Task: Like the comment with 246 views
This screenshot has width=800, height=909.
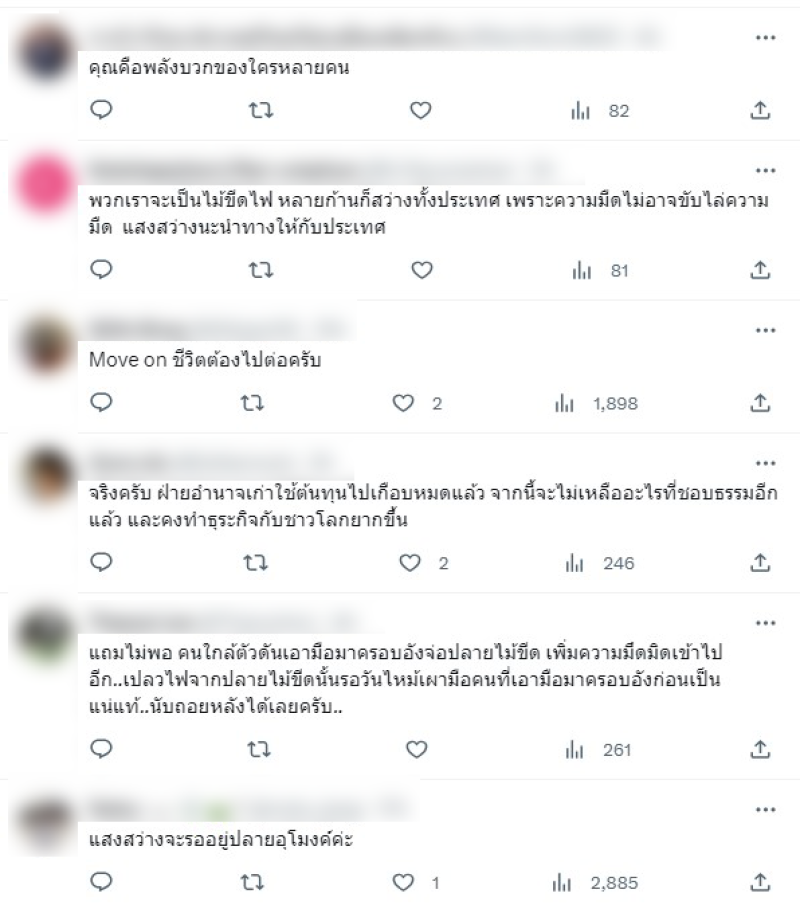Action: click(x=410, y=562)
